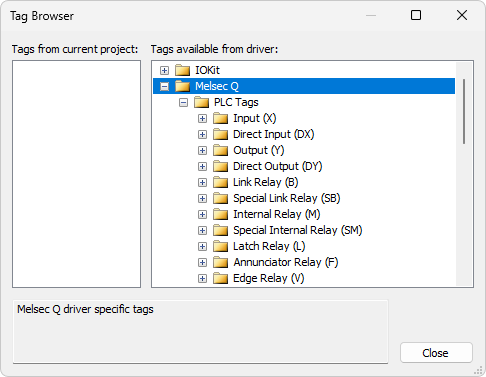Screen dimensions: 486x377
Task: Select the Internal Relay (M) label
Action: point(277,214)
